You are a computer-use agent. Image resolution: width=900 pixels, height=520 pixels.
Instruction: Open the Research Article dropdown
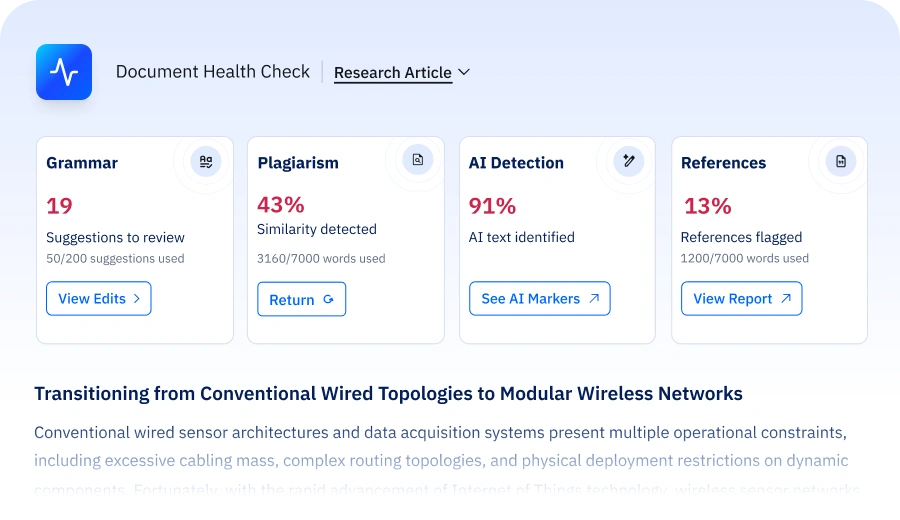402,73
